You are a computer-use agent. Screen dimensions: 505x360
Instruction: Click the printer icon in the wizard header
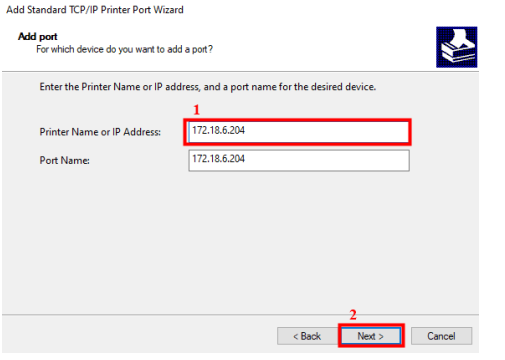click(x=456, y=47)
